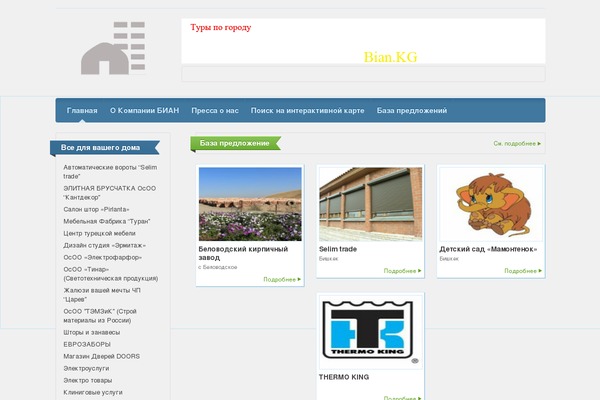
Task: Open Магазин Дверей DOORS link
Action: tap(101, 356)
